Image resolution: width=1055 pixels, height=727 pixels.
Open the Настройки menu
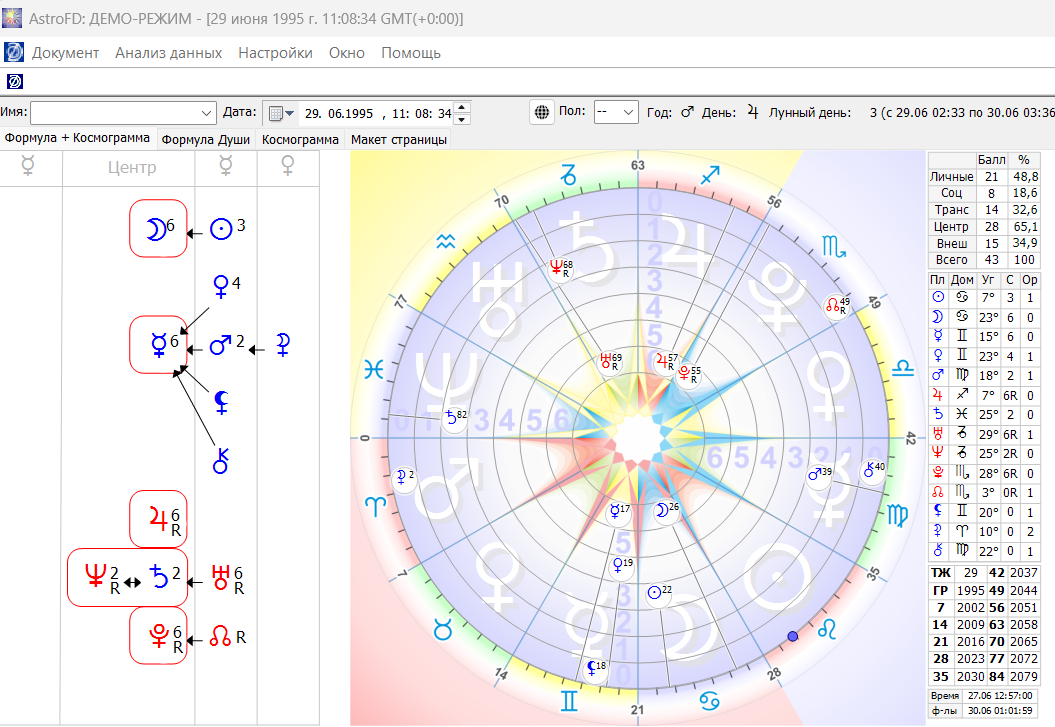pos(275,53)
